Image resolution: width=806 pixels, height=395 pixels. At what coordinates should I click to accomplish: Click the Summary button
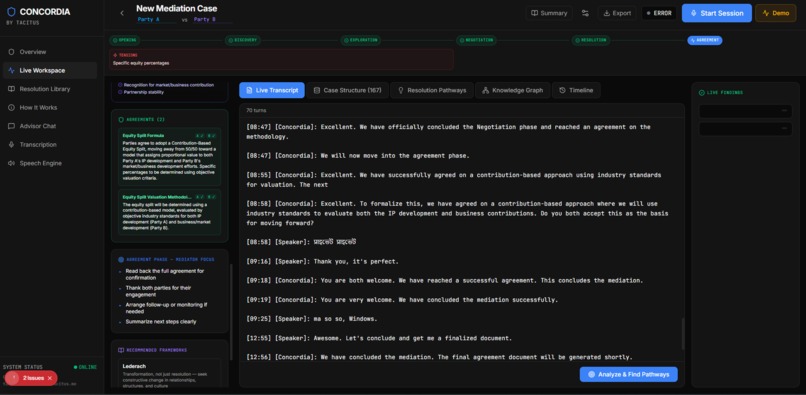click(x=549, y=13)
